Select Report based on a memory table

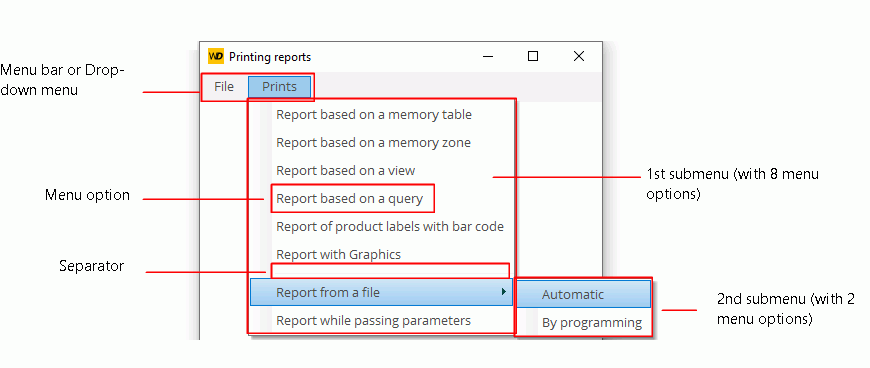click(x=374, y=115)
